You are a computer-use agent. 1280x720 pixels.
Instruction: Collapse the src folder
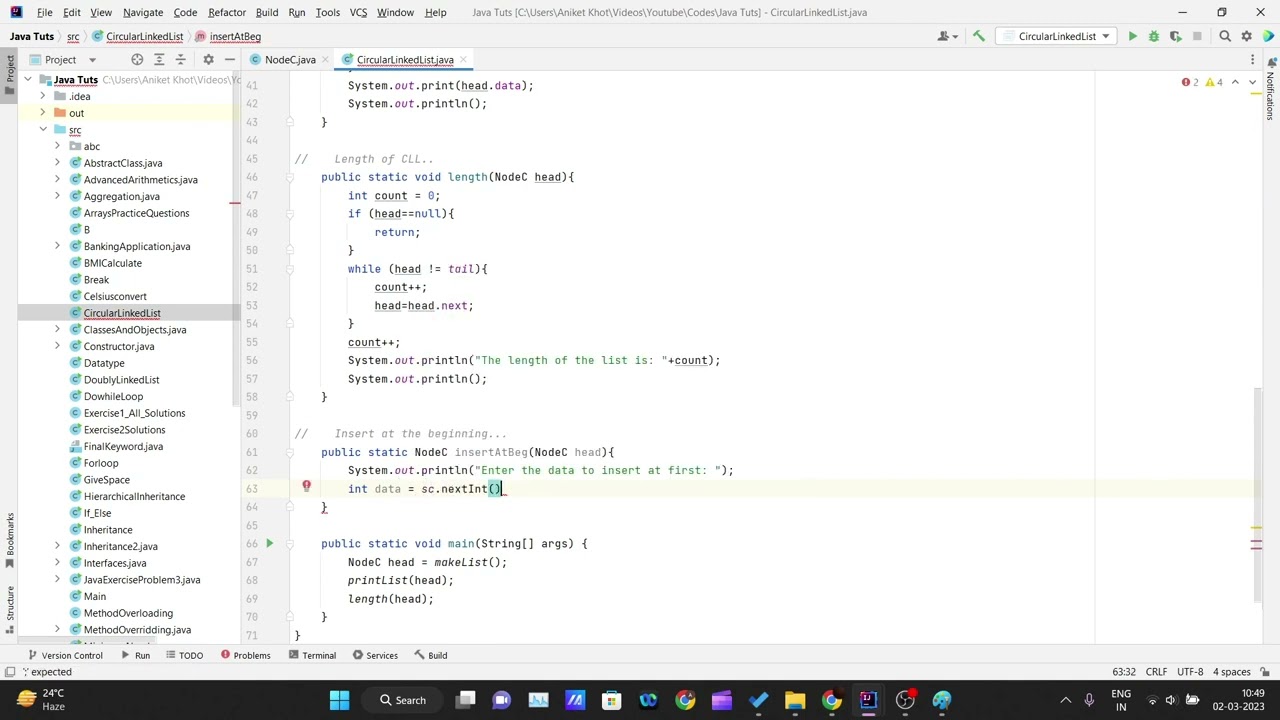point(43,130)
